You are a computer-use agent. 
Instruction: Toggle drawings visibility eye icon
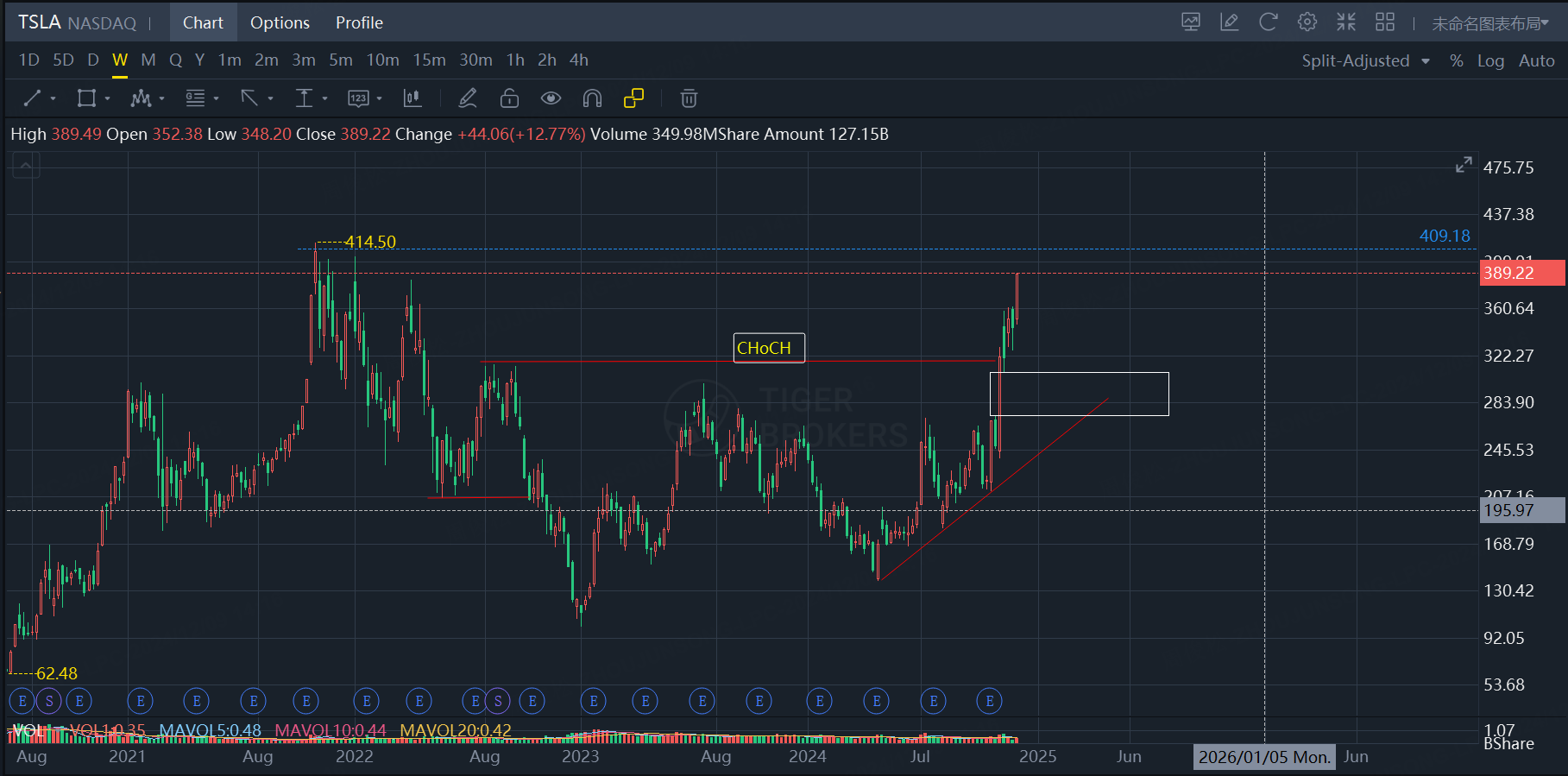[x=551, y=98]
